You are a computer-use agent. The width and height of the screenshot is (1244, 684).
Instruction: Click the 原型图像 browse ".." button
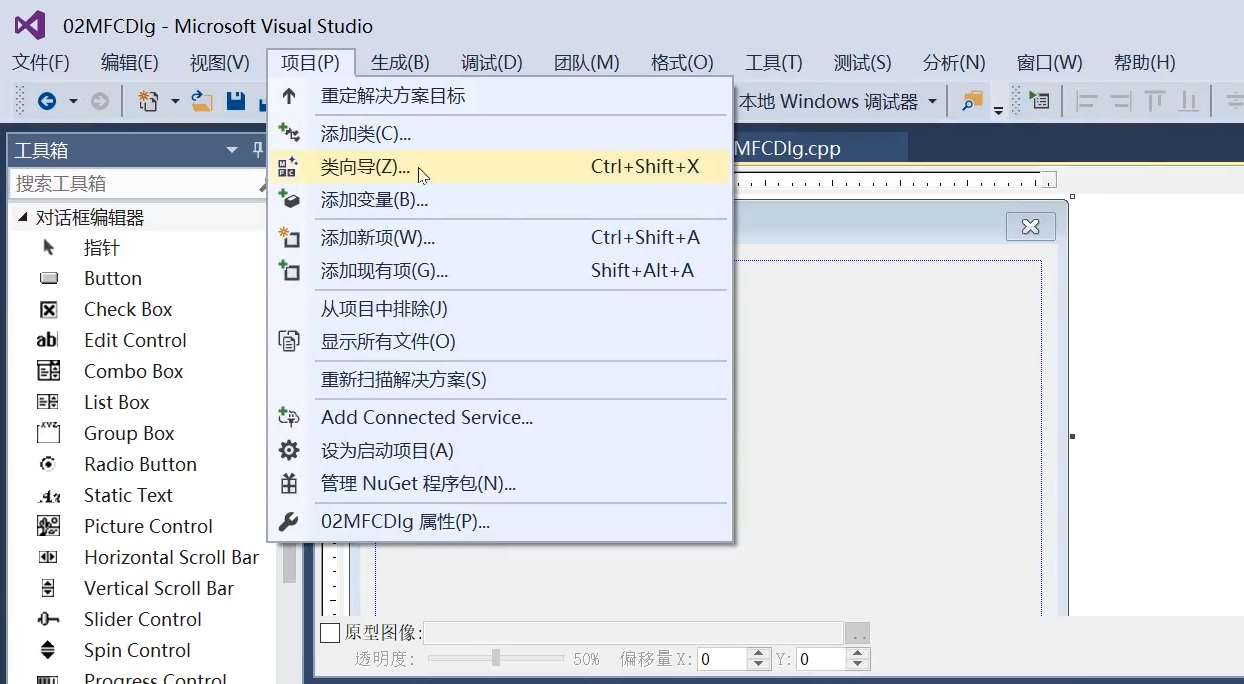pos(857,633)
